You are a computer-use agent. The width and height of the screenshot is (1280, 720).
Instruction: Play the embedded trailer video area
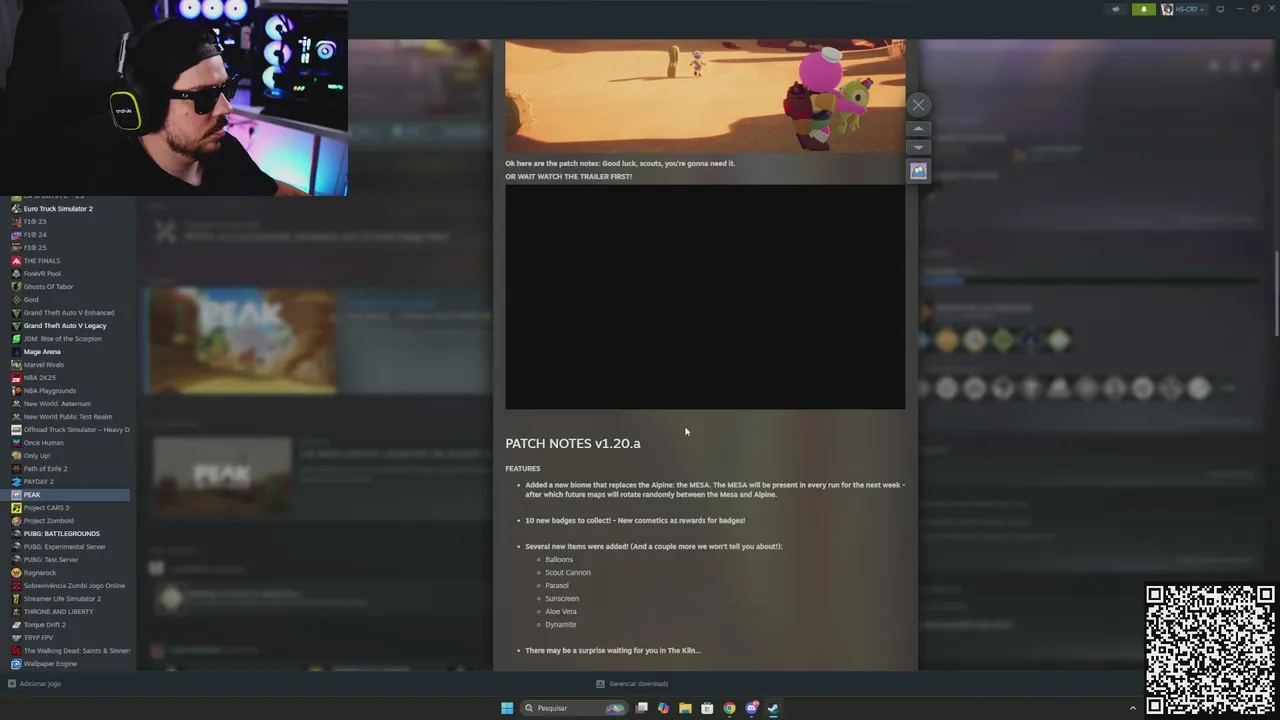[x=705, y=297]
